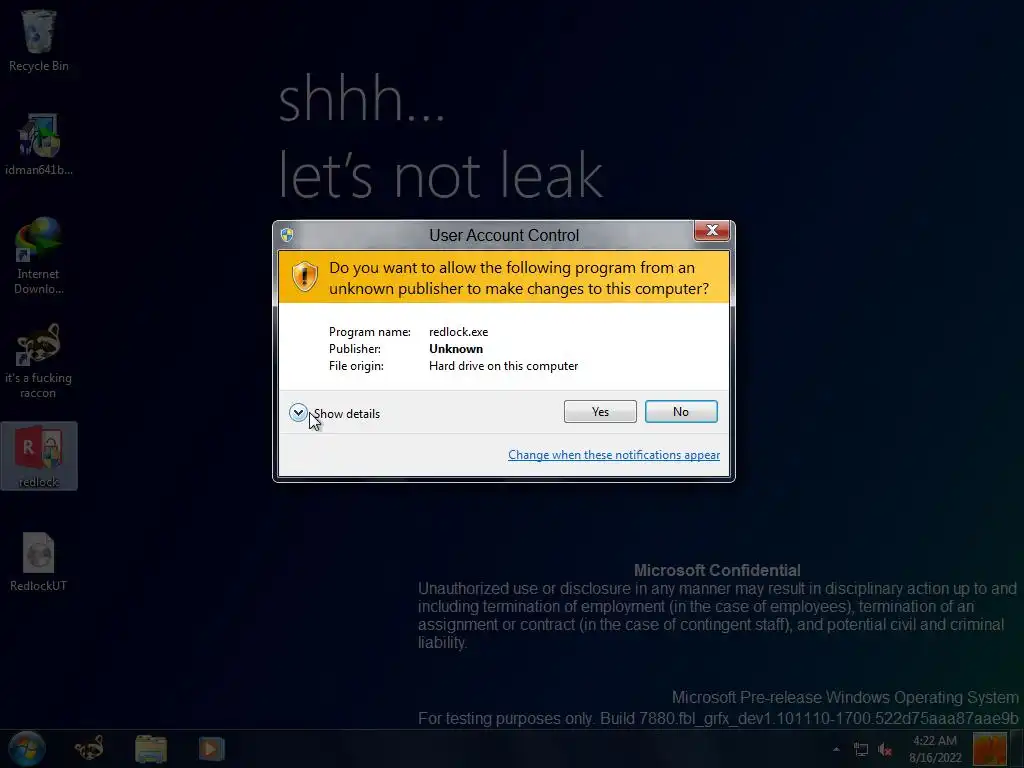Open Windows Media Player from taskbar
The width and height of the screenshot is (1024, 768).
tap(212, 748)
